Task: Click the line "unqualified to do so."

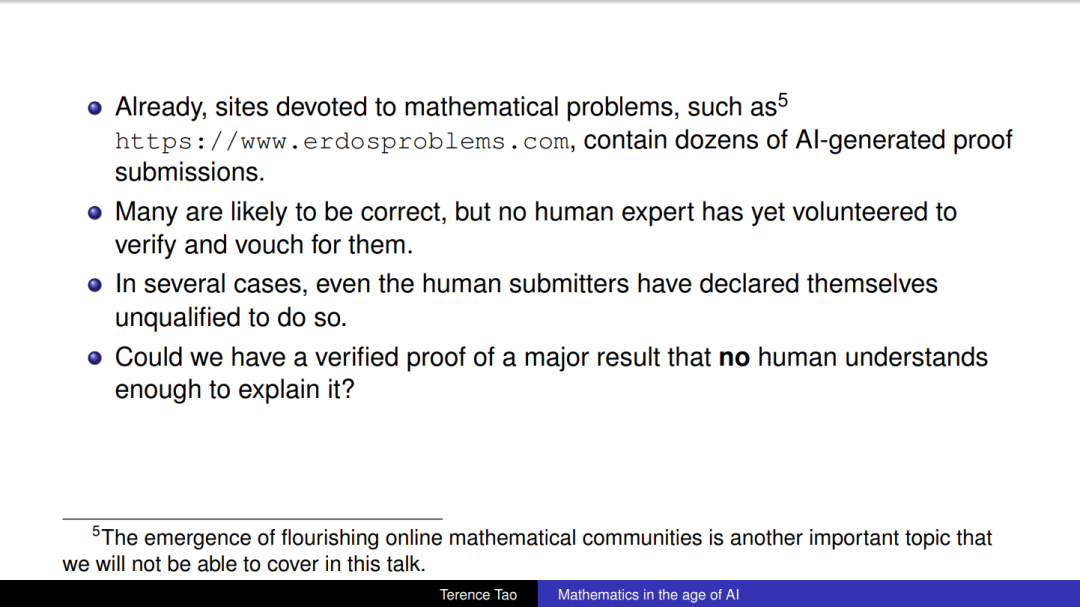Action: (231, 318)
